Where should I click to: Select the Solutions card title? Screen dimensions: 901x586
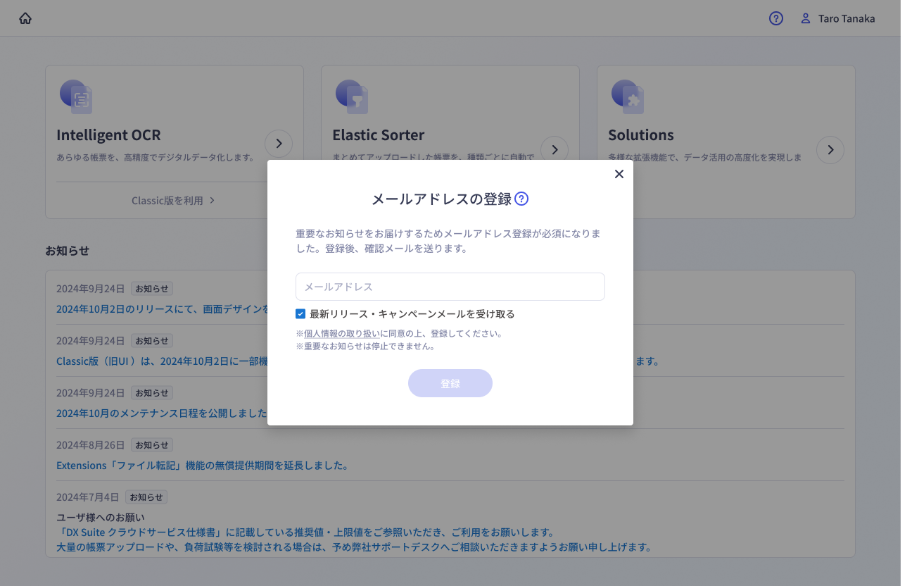tap(641, 135)
